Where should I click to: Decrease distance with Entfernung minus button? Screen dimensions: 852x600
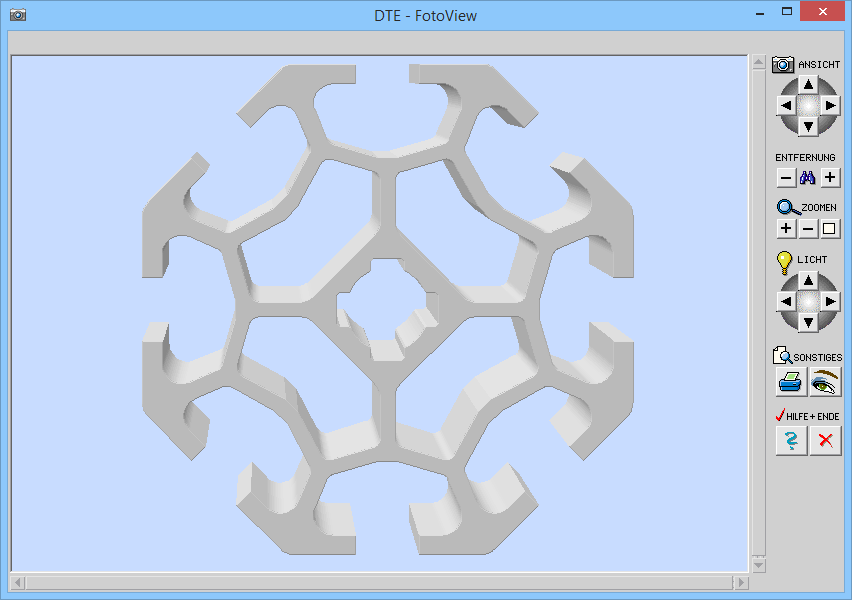click(x=786, y=178)
